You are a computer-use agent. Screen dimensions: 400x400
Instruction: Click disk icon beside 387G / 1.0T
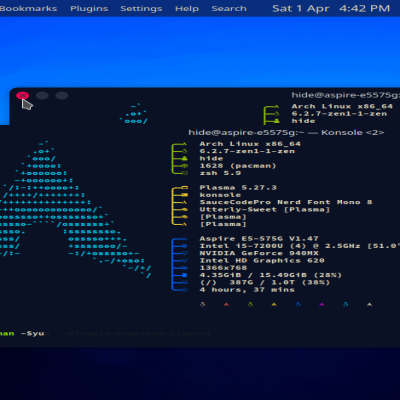tap(184, 283)
